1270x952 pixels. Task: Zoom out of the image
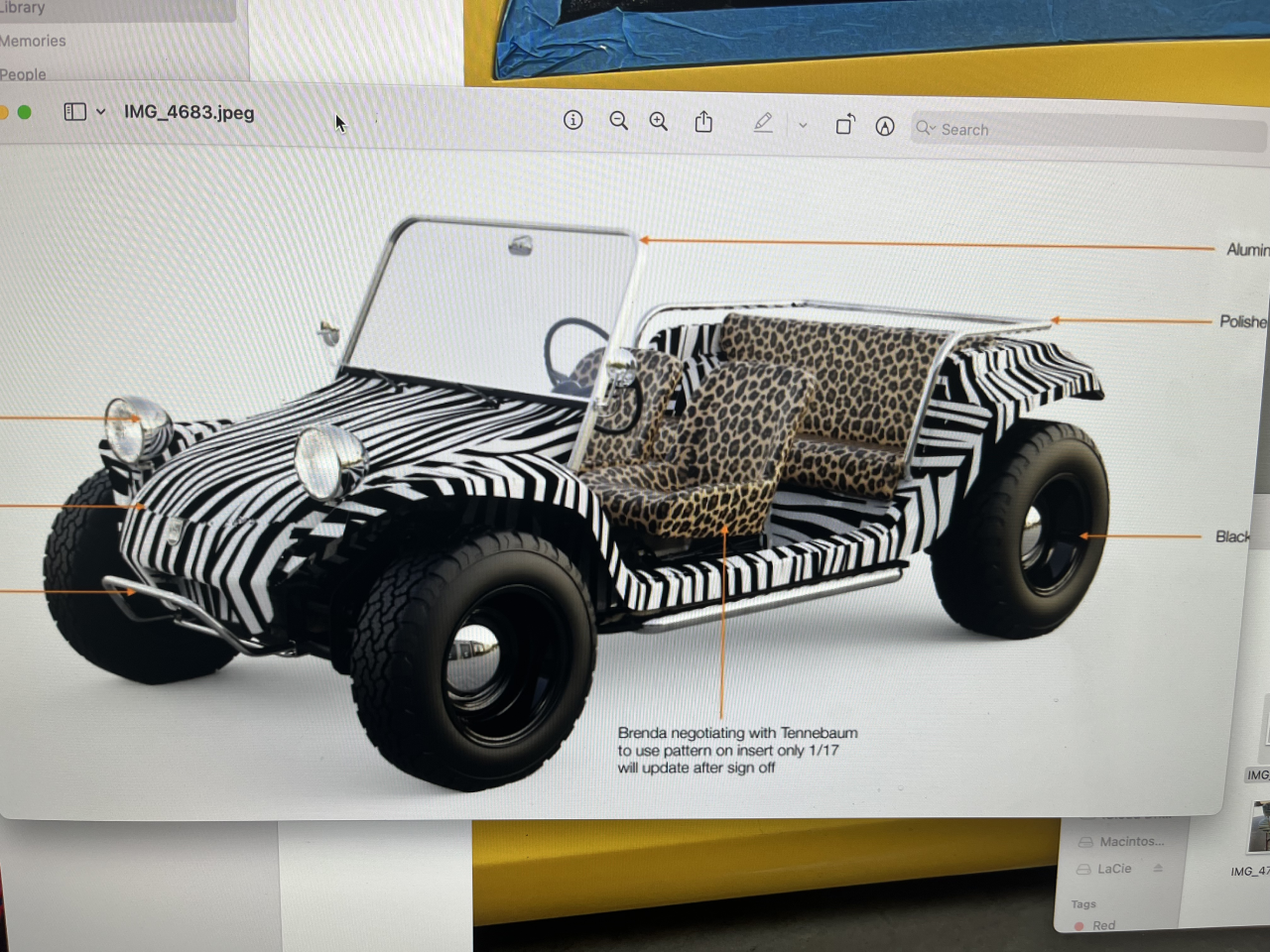(x=618, y=121)
